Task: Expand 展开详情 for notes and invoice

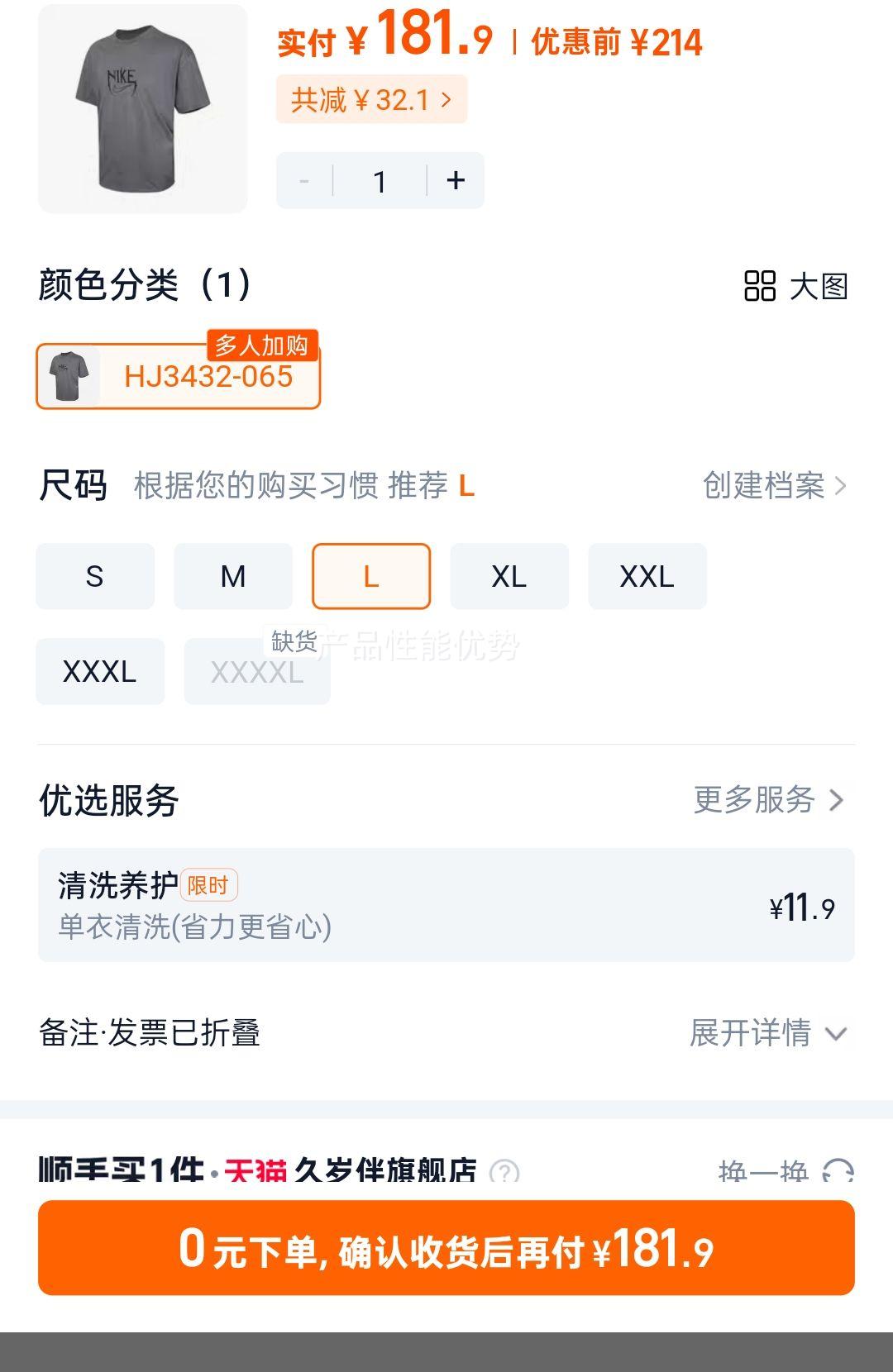Action: point(768,1032)
